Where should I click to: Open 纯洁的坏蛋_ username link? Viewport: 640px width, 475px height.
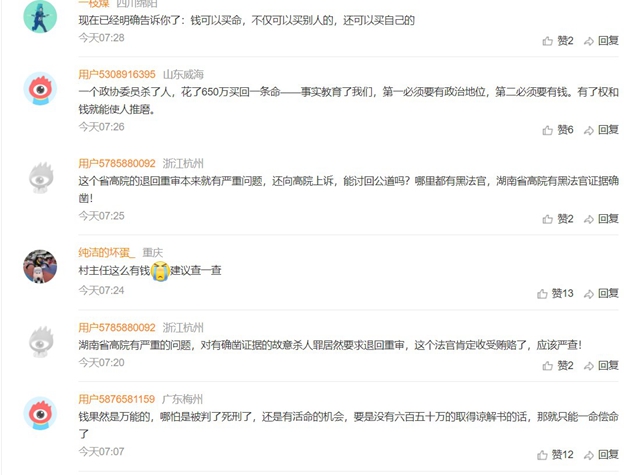tap(106, 253)
